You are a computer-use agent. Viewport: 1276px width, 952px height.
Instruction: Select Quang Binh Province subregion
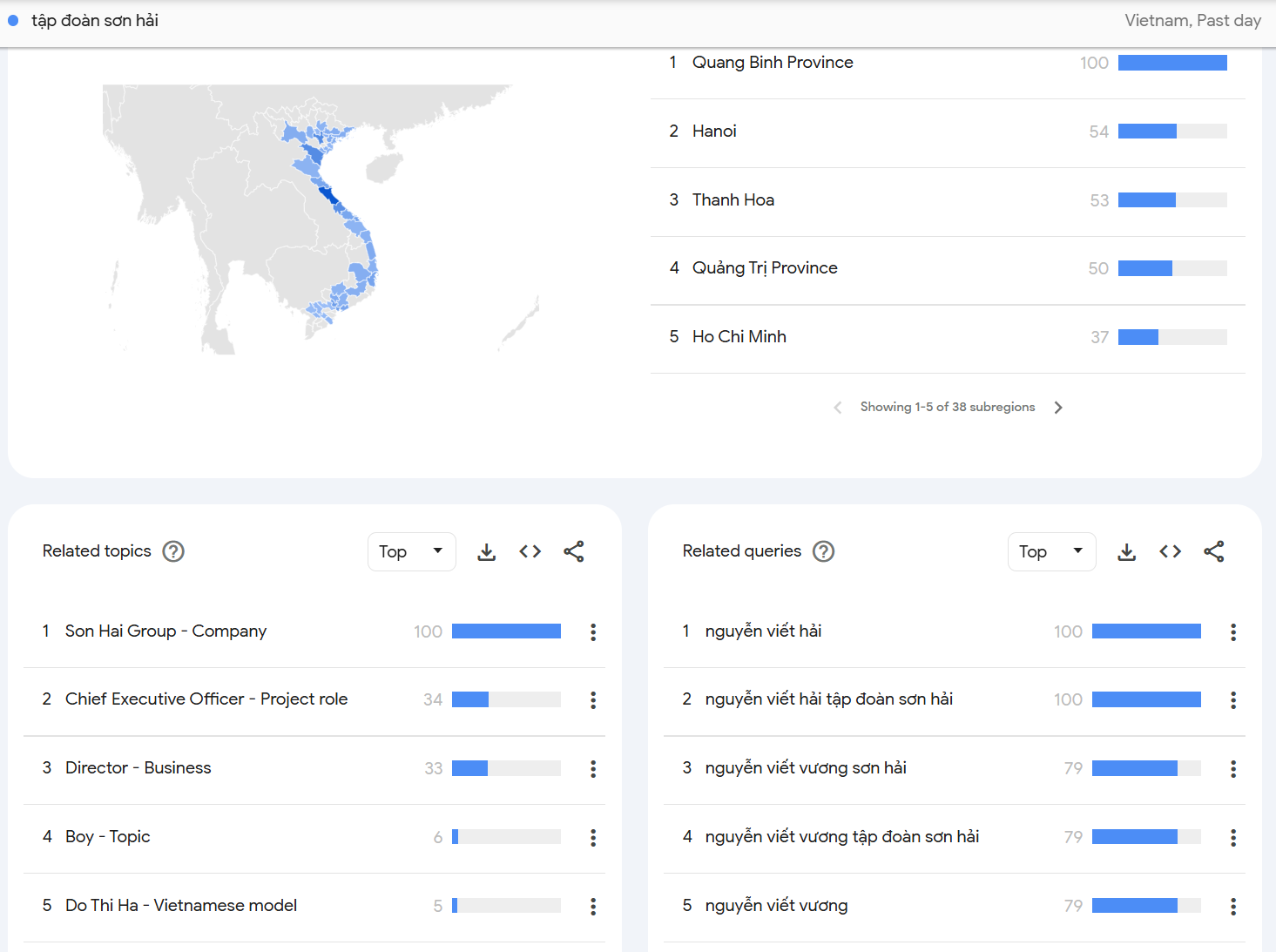[x=773, y=62]
